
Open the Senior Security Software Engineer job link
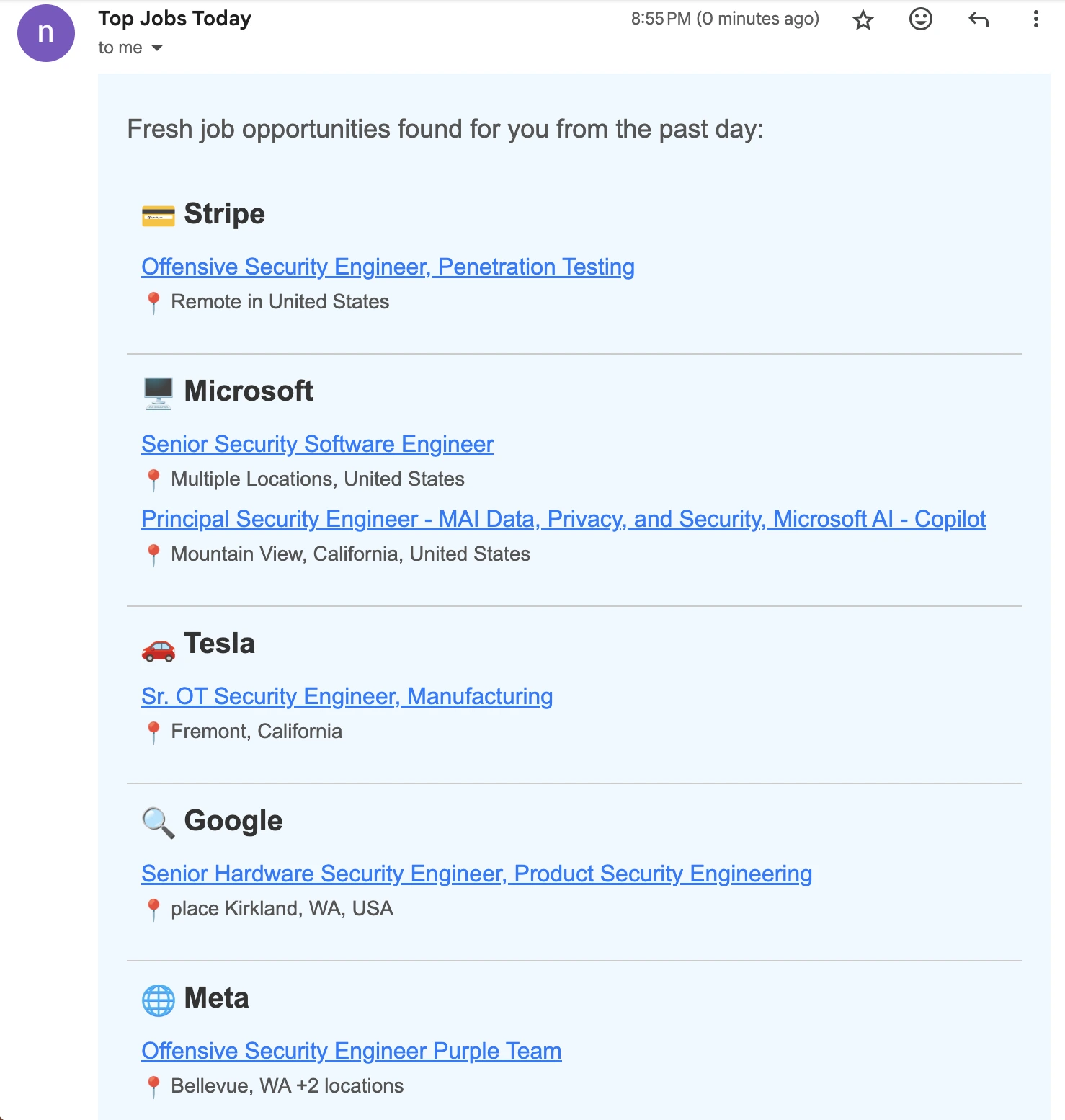(x=317, y=444)
